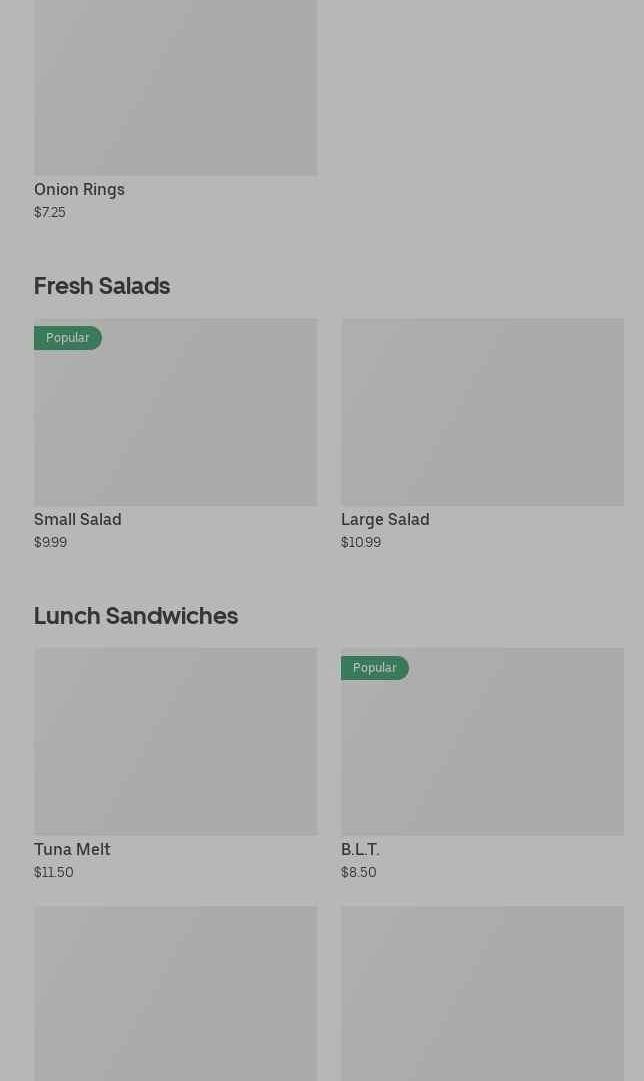Click the Onion Rings item name

[79, 190]
